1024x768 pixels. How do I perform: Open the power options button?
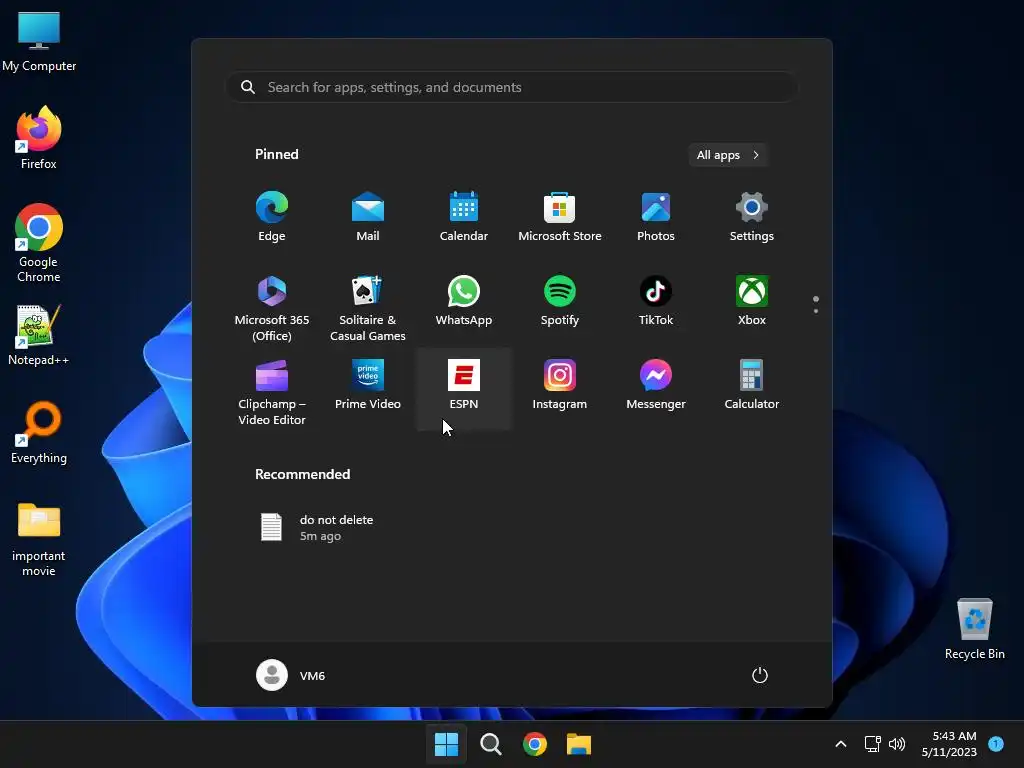[760, 675]
